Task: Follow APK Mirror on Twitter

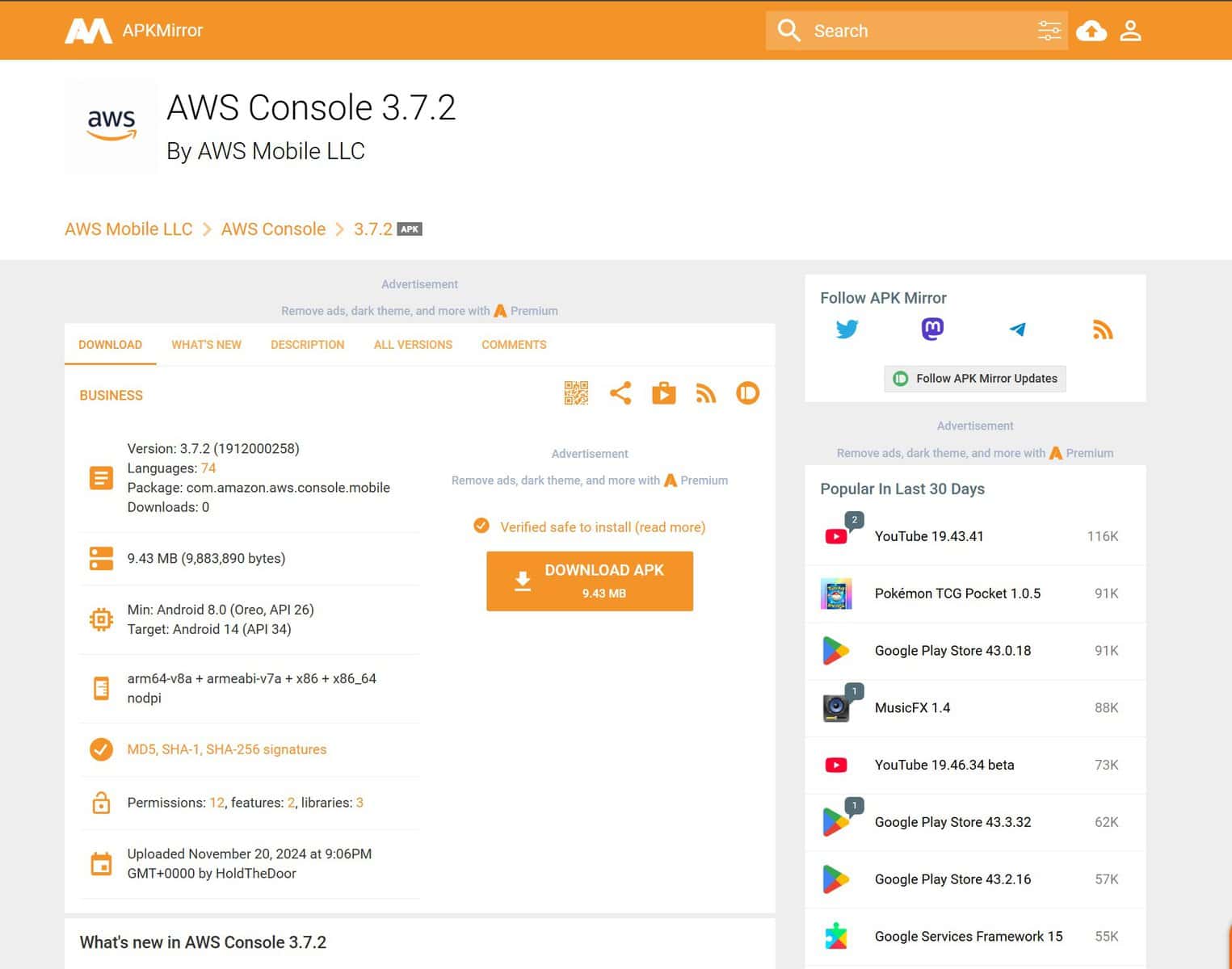Action: 846,329
